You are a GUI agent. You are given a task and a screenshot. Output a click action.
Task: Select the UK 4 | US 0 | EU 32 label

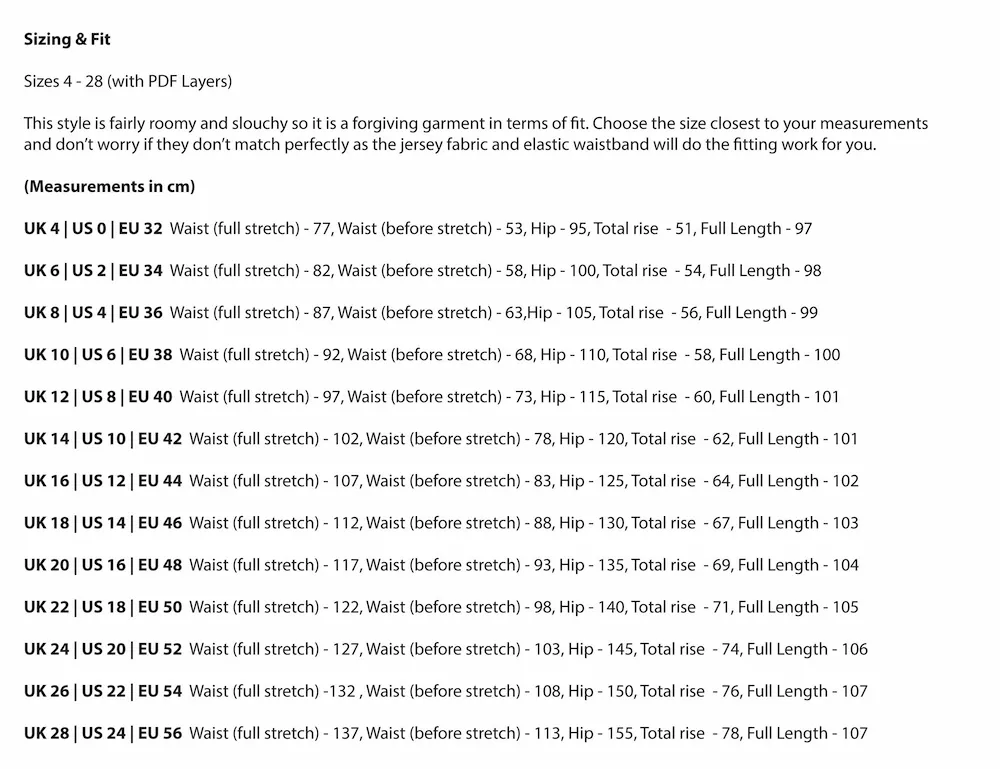coord(93,229)
